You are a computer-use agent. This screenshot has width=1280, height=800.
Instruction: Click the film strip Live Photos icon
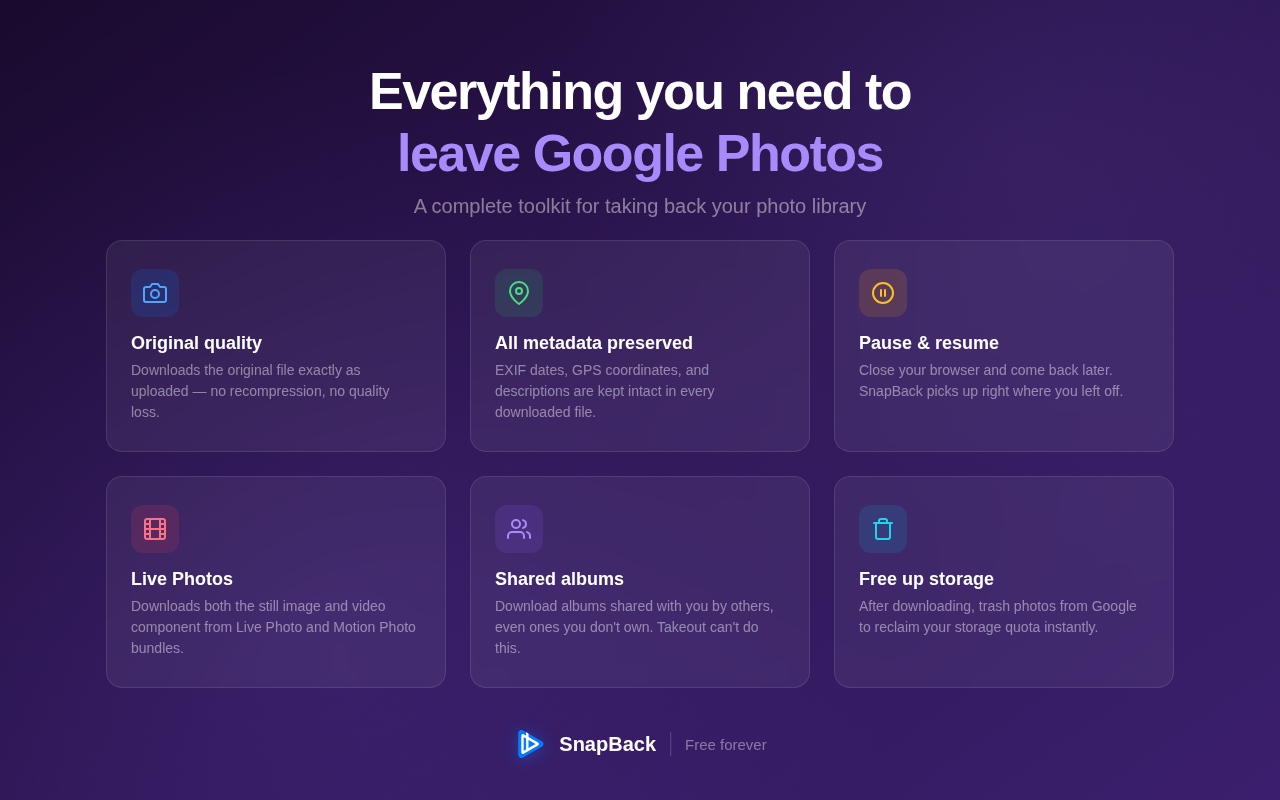pos(155,529)
